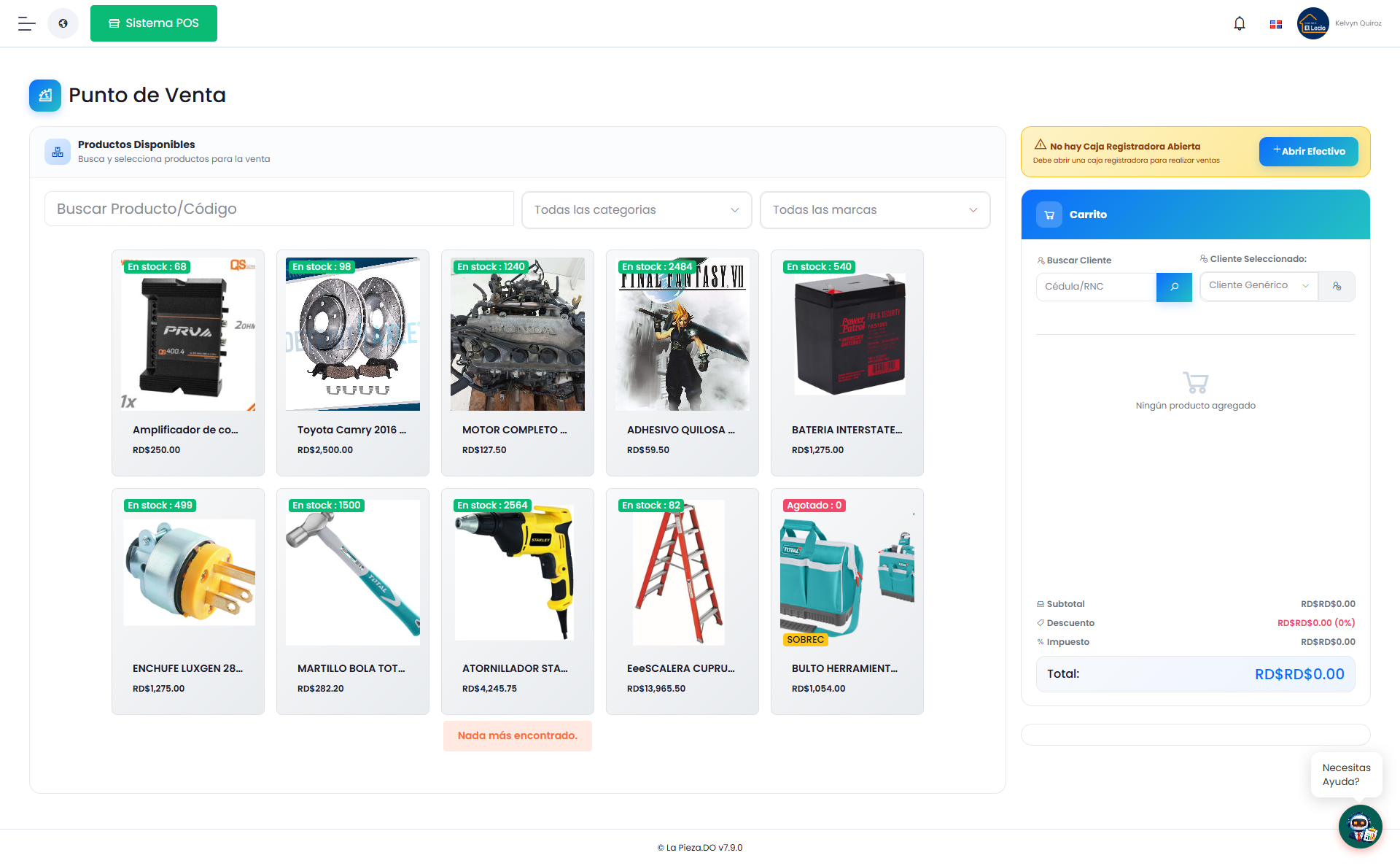
Task: Open Kelvyn Quiroz profile avatar
Action: click(x=1313, y=23)
